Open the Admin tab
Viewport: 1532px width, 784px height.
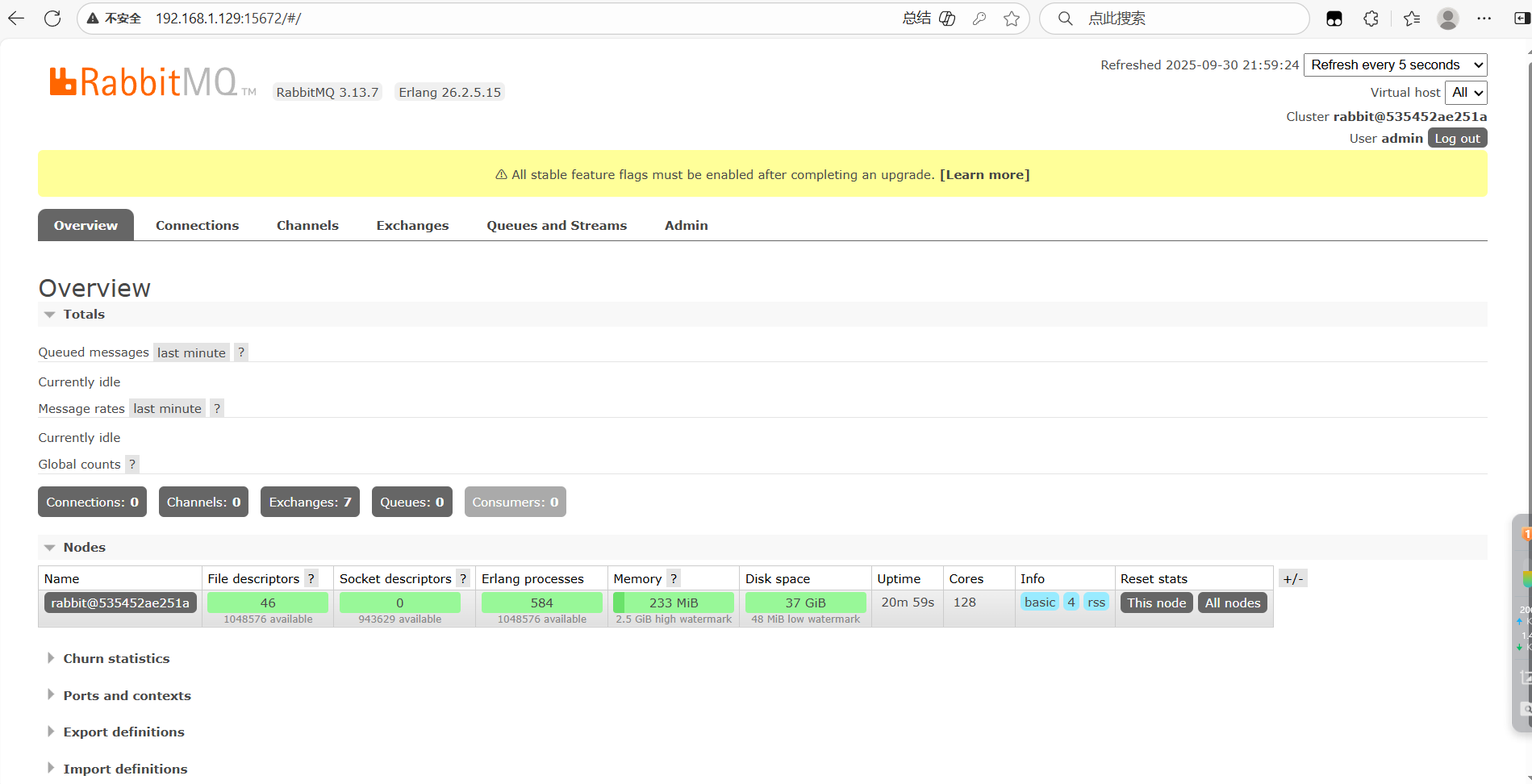[x=687, y=225]
